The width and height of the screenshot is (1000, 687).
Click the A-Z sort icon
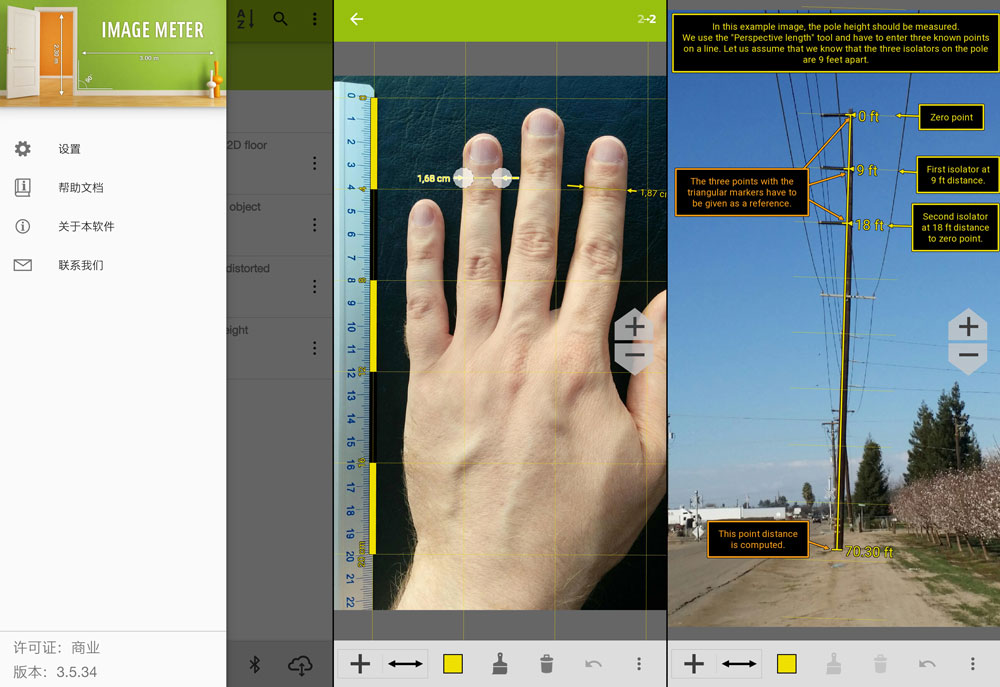246,19
